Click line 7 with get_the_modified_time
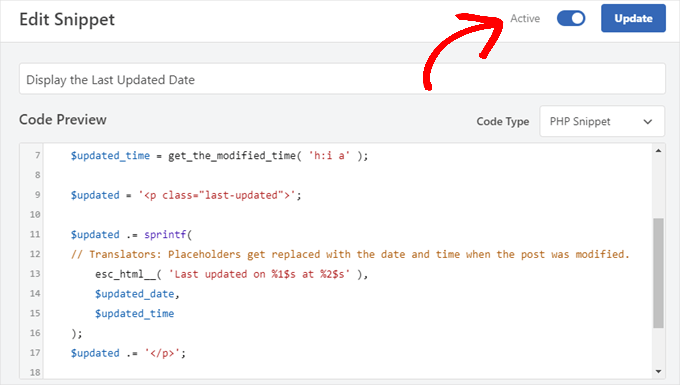 219,156
